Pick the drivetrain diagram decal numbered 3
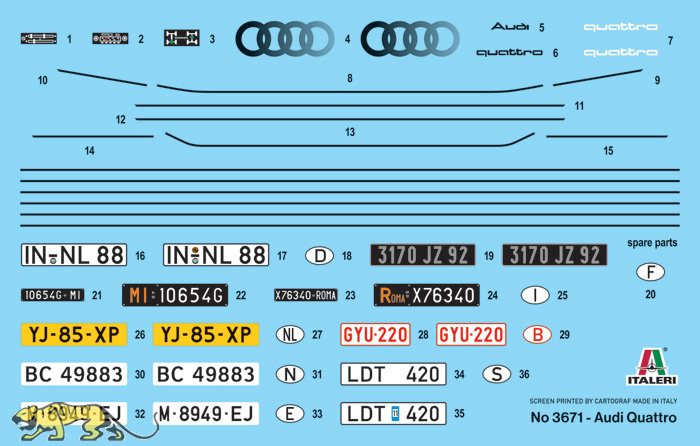Viewport: 700px width, 446px height. [x=182, y=38]
